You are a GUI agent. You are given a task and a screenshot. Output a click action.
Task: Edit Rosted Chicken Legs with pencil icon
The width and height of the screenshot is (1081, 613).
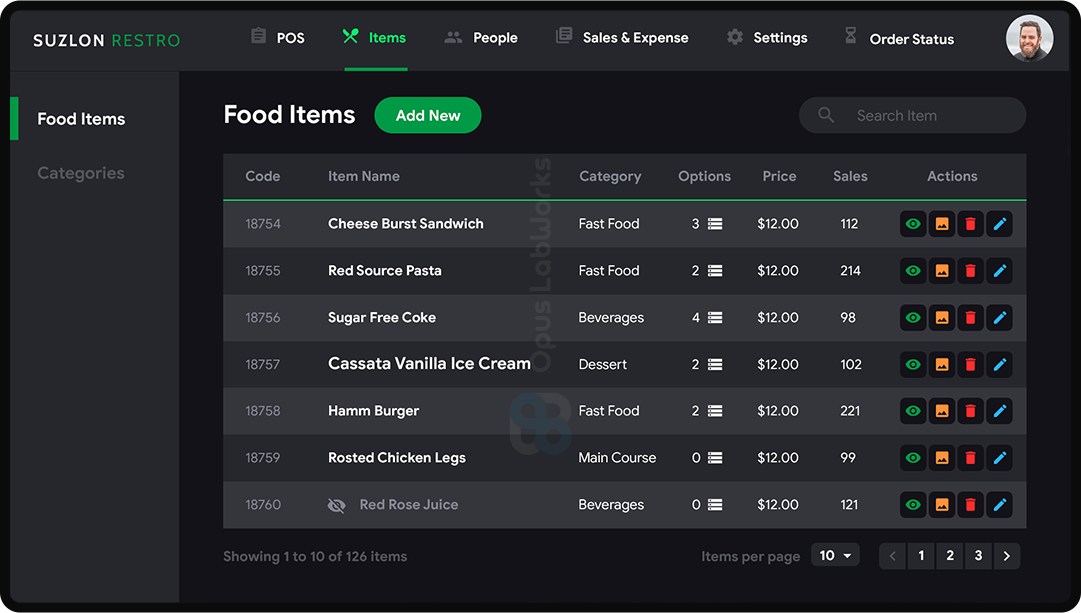pos(999,458)
